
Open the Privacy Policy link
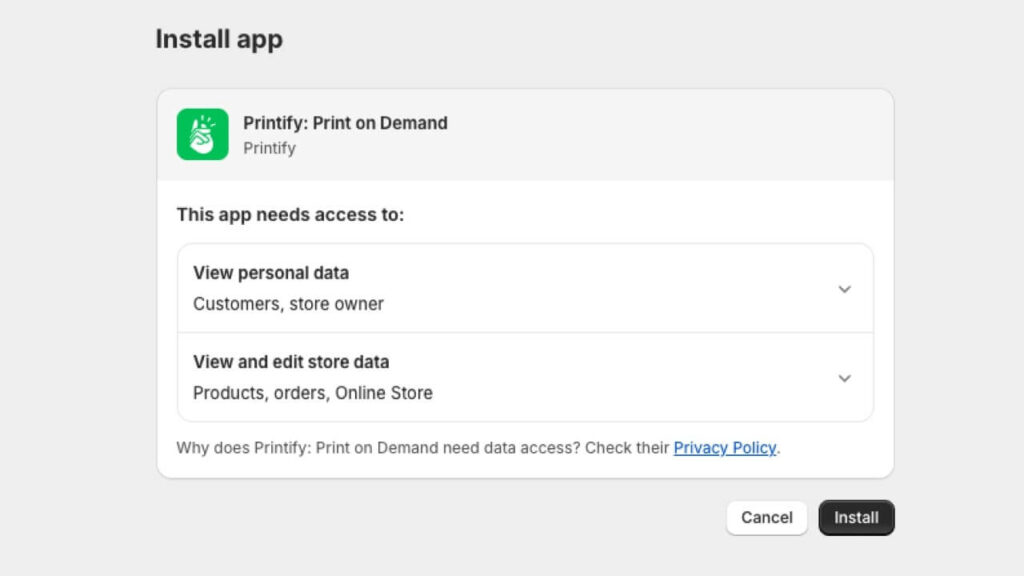pyautogui.click(x=724, y=448)
